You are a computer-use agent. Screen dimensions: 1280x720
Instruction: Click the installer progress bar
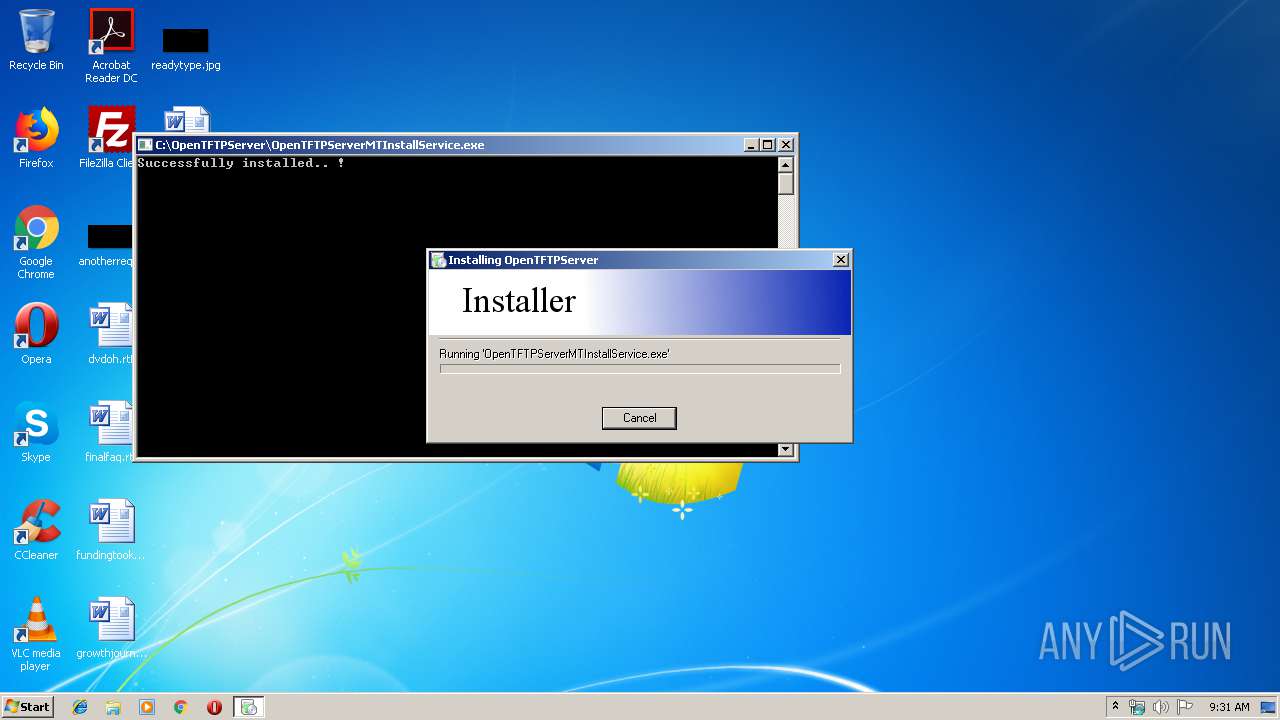point(640,369)
